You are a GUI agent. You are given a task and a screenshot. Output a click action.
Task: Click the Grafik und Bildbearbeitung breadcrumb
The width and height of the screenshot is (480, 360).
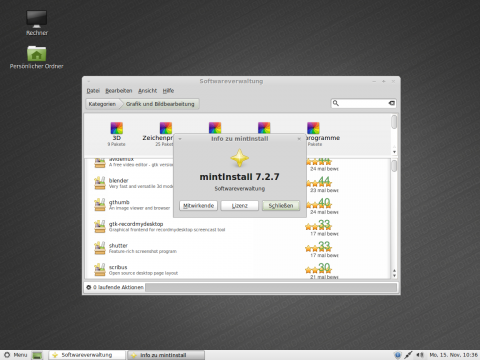pyautogui.click(x=160, y=104)
